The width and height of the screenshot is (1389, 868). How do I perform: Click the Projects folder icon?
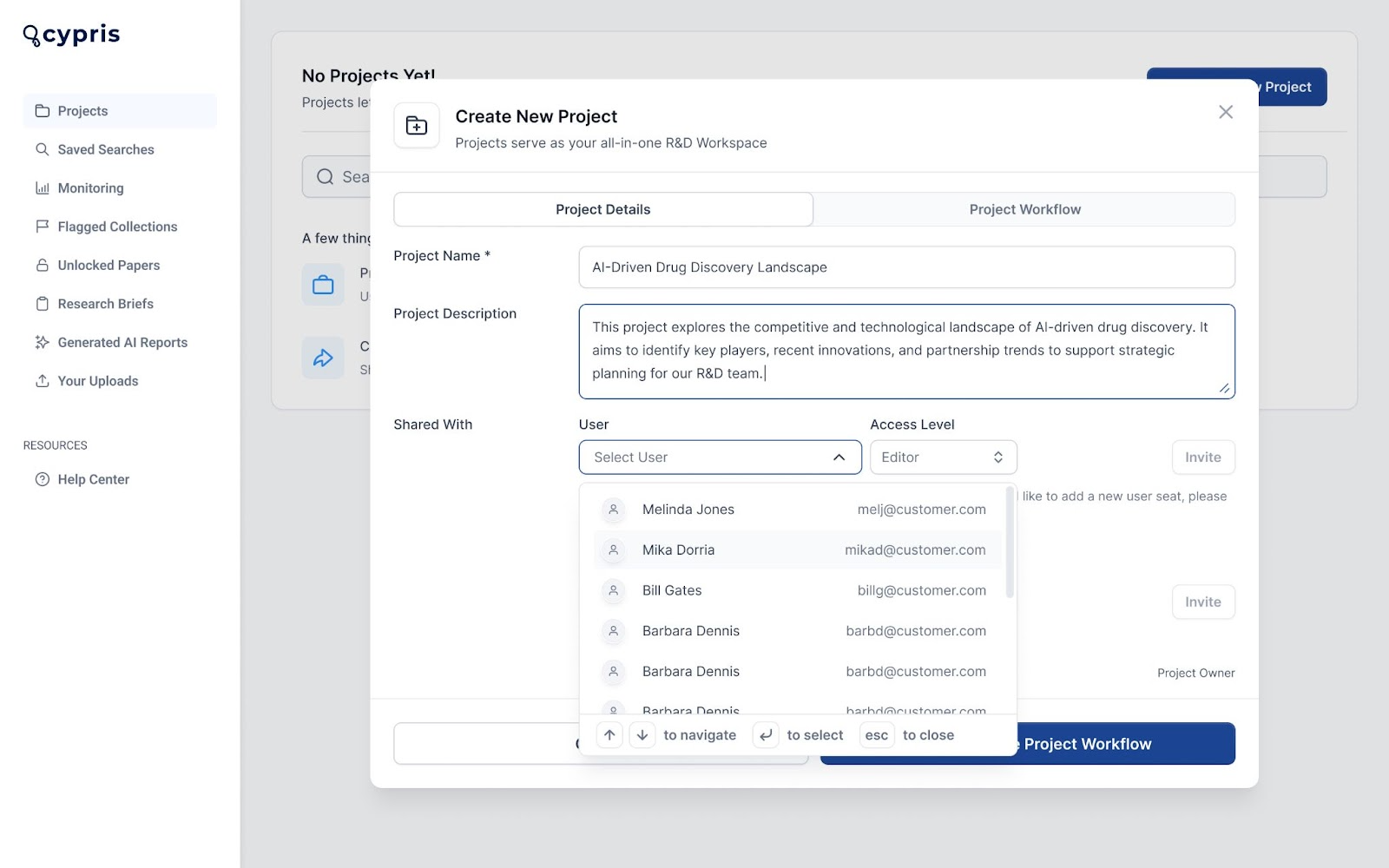pos(42,111)
